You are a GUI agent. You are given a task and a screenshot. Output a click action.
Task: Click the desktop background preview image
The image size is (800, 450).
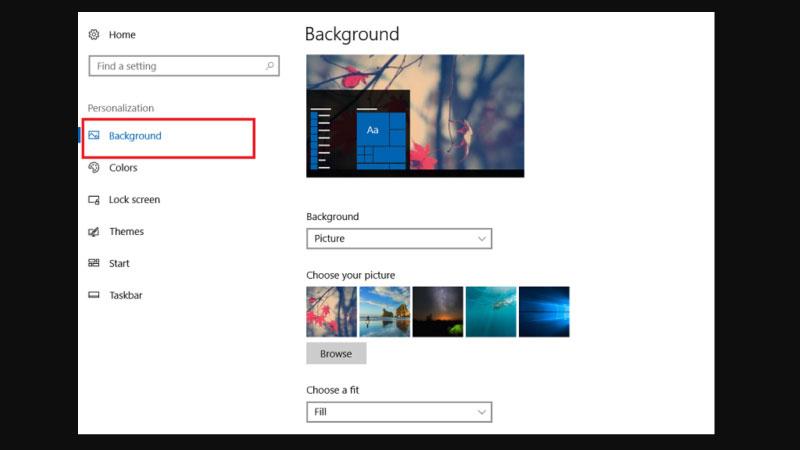pyautogui.click(x=414, y=115)
